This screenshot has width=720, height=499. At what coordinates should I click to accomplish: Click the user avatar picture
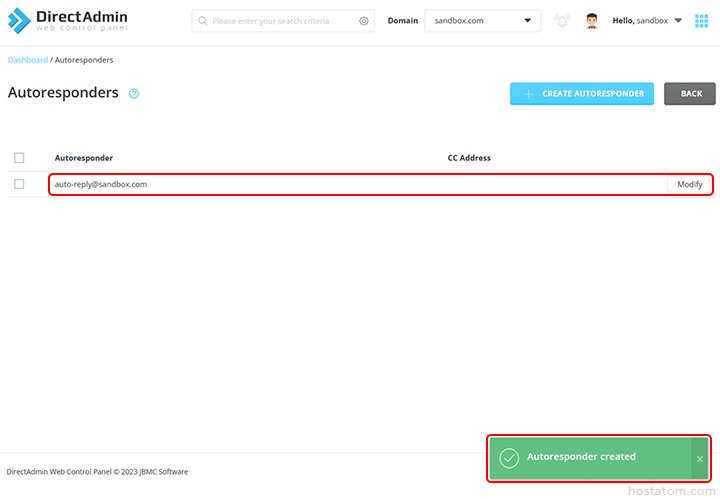coord(592,21)
